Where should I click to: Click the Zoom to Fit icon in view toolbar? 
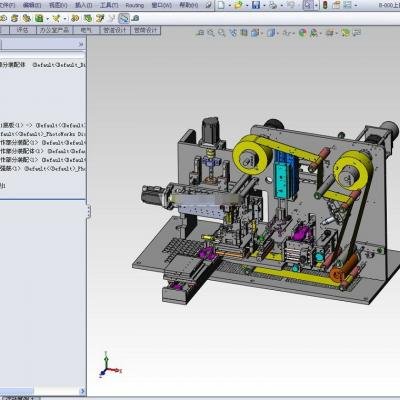(211, 33)
